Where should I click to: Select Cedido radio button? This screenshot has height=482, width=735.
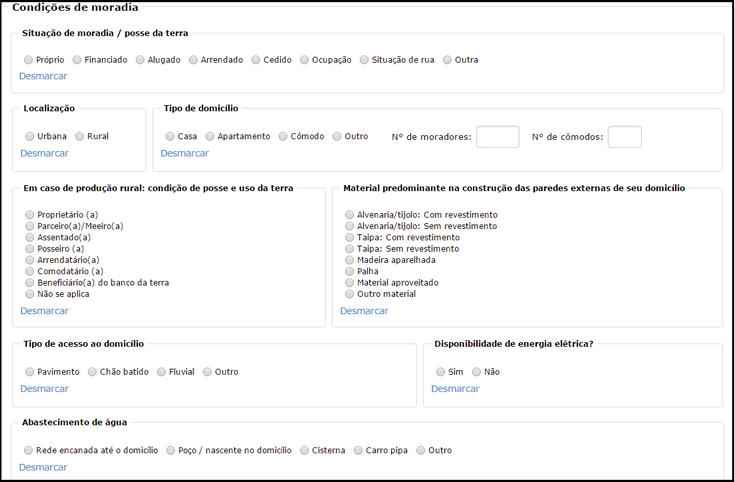pyautogui.click(x=256, y=60)
